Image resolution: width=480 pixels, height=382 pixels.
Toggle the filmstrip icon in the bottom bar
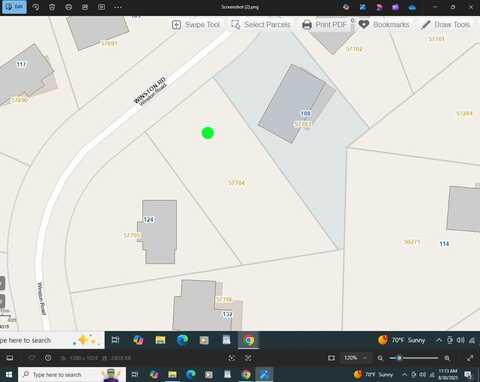click(x=10, y=358)
